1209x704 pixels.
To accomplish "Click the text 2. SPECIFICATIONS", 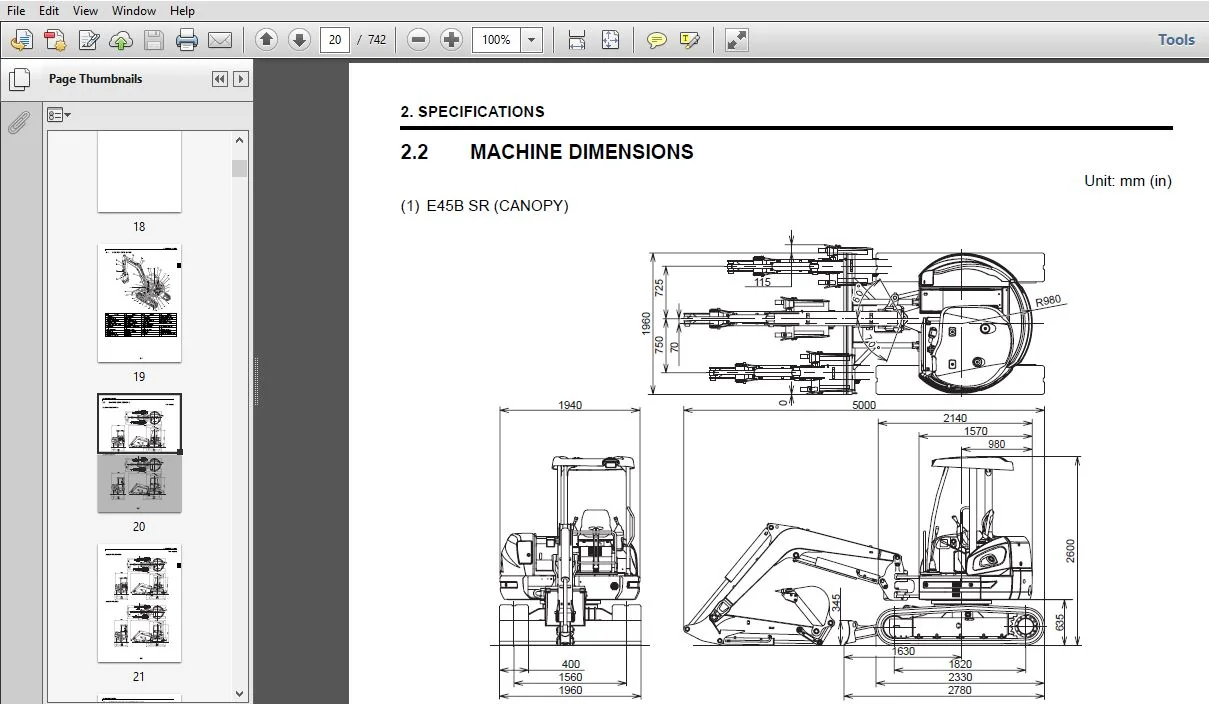I will [x=472, y=112].
